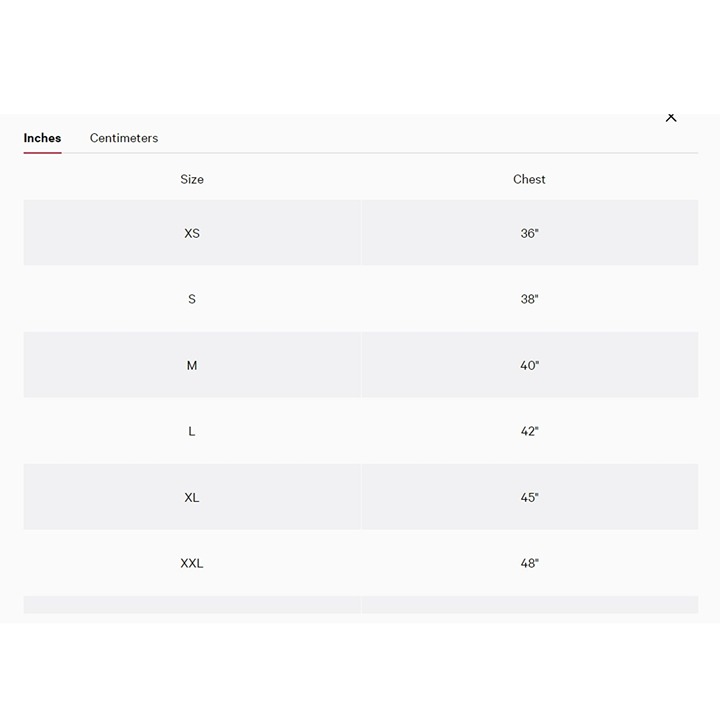
Task: Select the XL size cell
Action: (192, 497)
